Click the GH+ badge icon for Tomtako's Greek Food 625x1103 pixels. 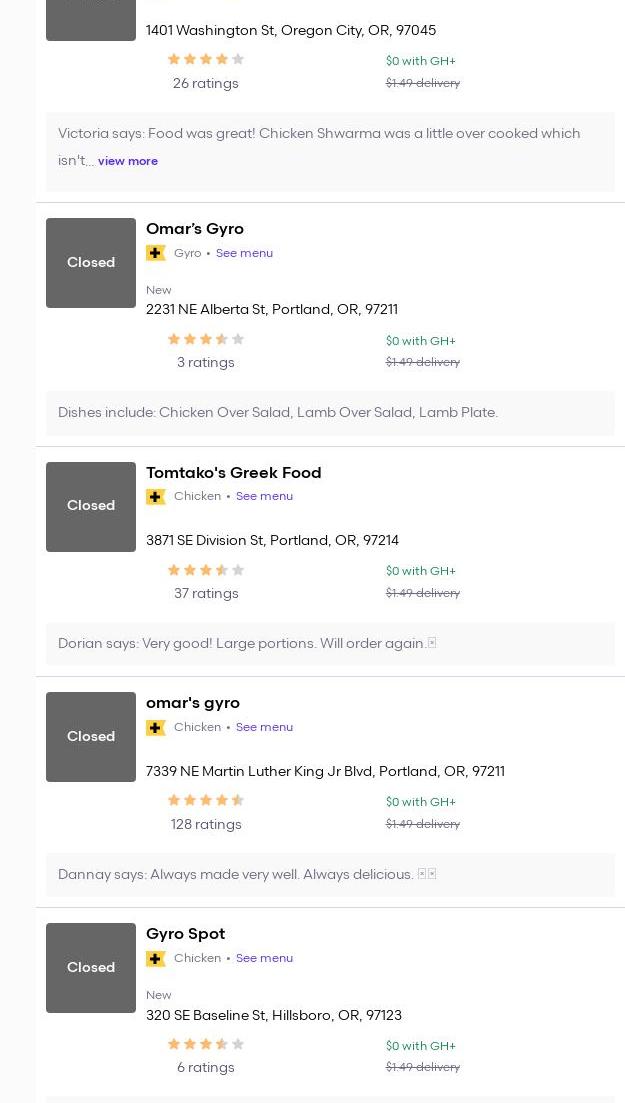point(156,497)
